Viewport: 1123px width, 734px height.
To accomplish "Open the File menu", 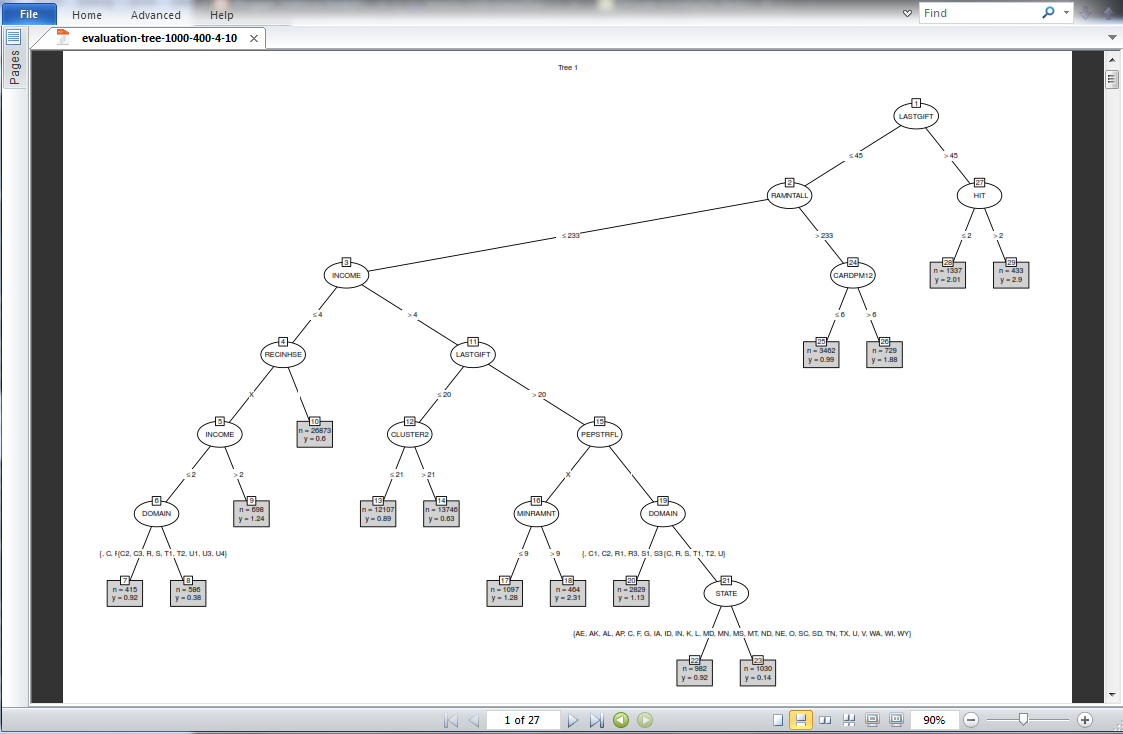I will point(27,14).
